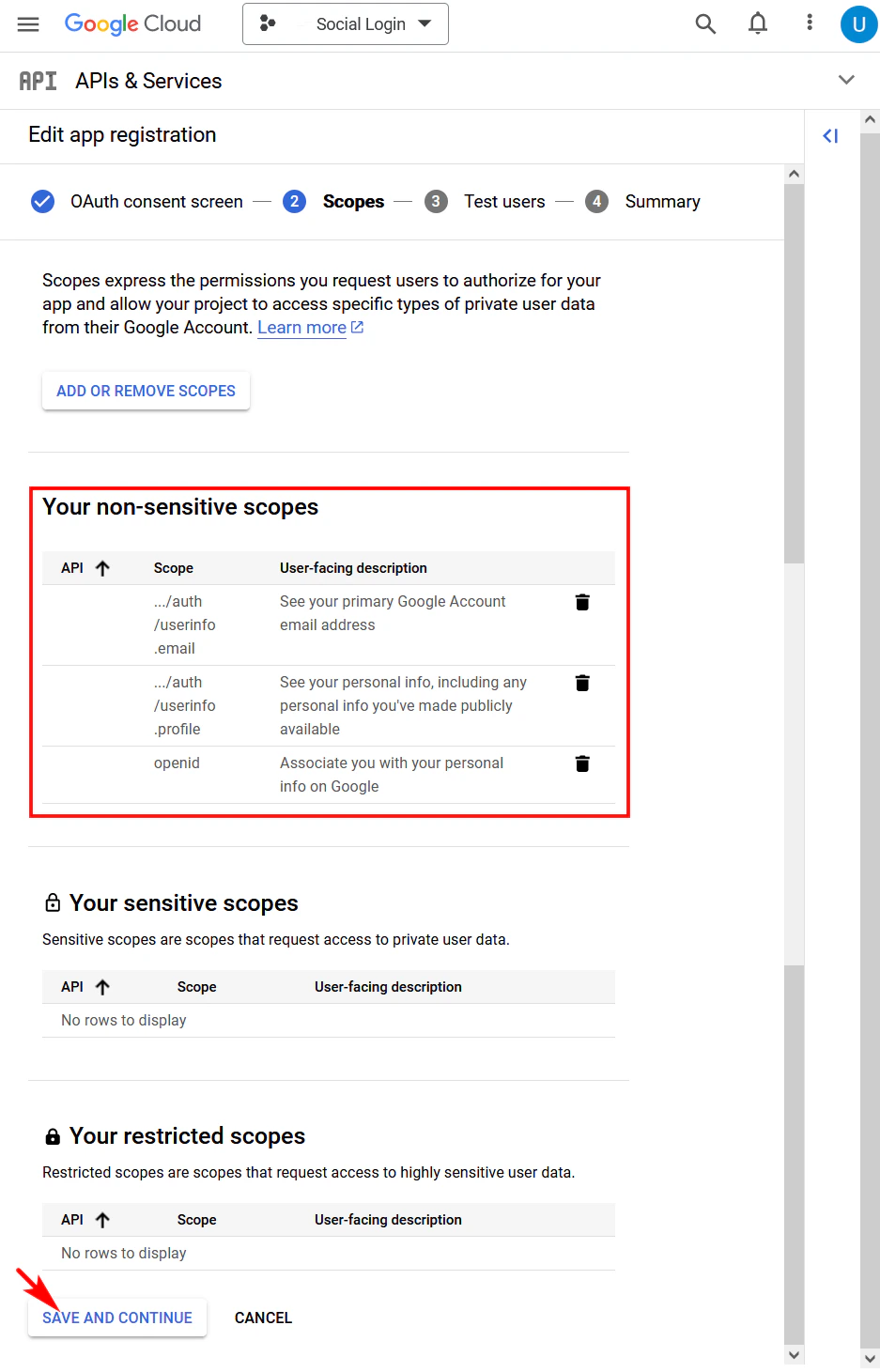Click the Google Cloud logo
The image size is (880, 1372).
click(131, 23)
